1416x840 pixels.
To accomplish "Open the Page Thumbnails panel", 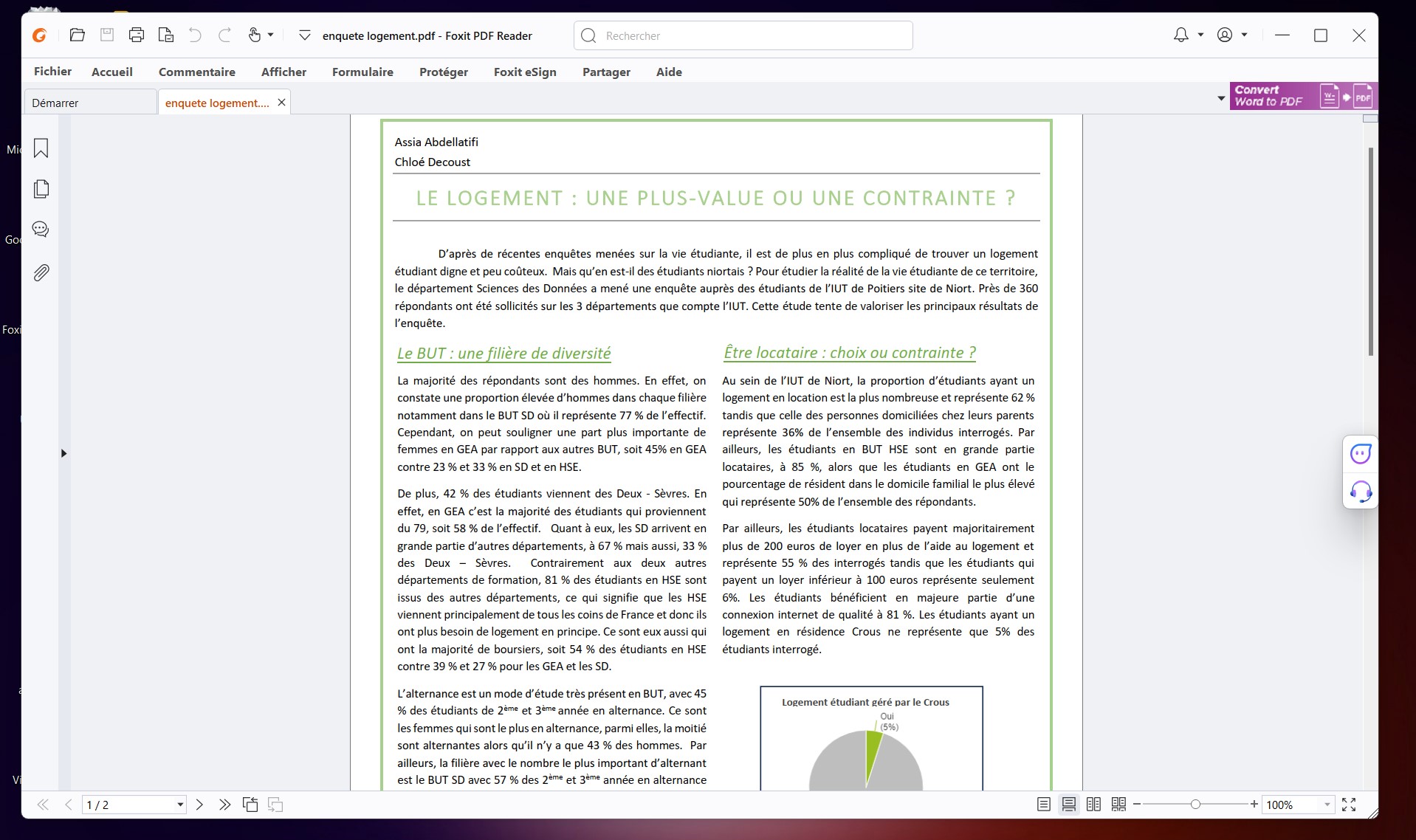I will pyautogui.click(x=41, y=189).
